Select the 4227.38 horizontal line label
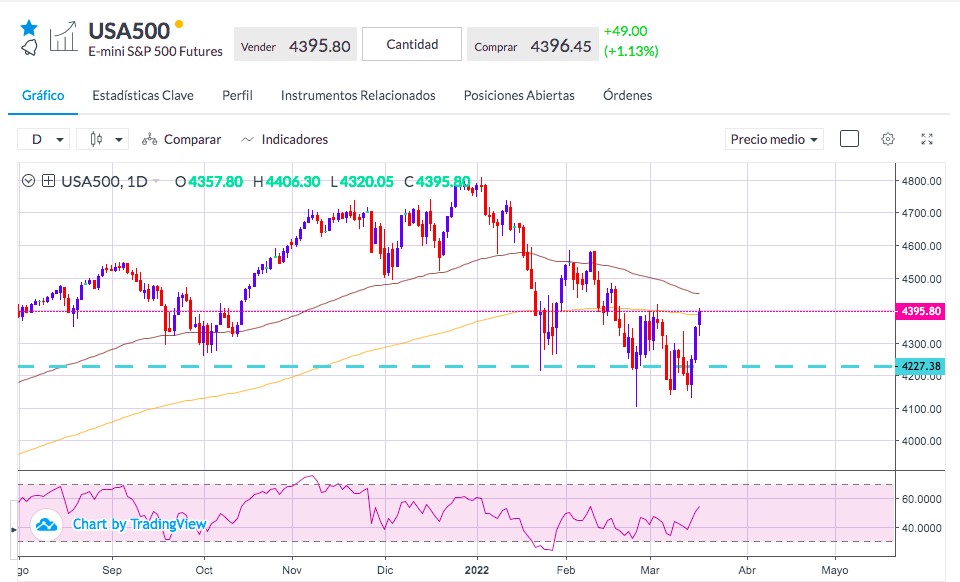Viewport: 960px width, 582px height. (921, 366)
